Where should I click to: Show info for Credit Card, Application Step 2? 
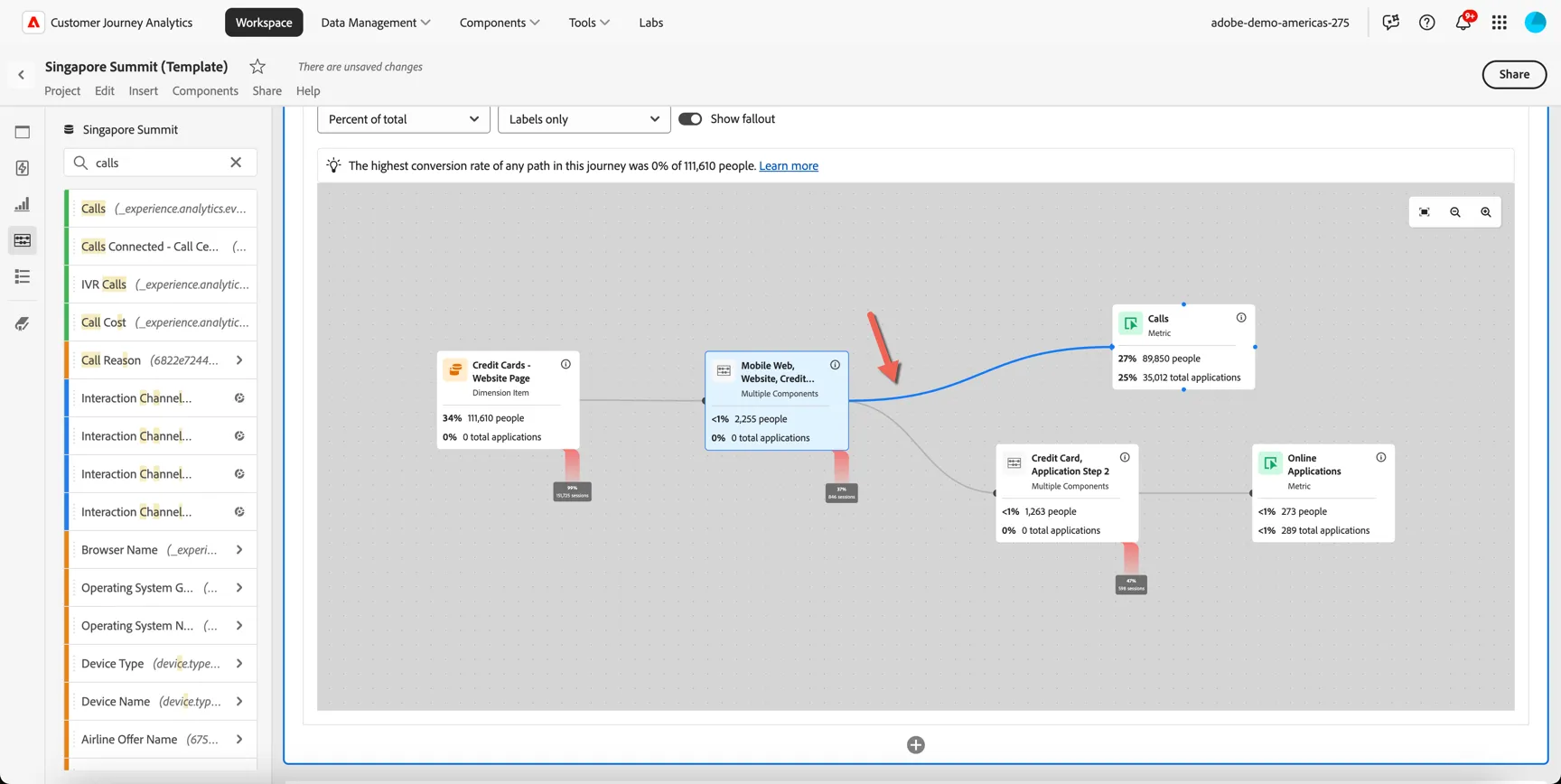(1125, 457)
